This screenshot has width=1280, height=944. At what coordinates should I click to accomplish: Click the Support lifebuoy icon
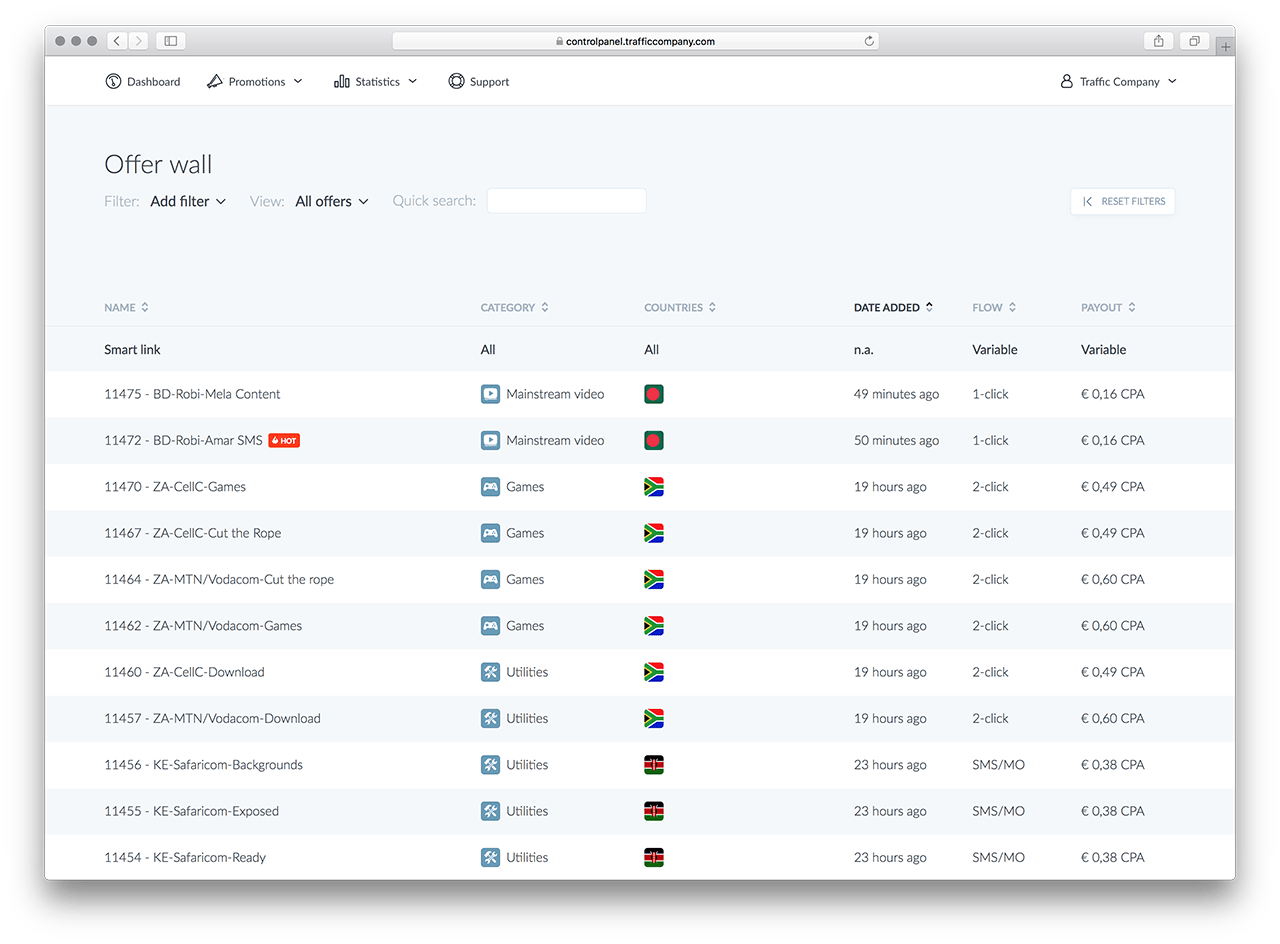[x=456, y=82]
